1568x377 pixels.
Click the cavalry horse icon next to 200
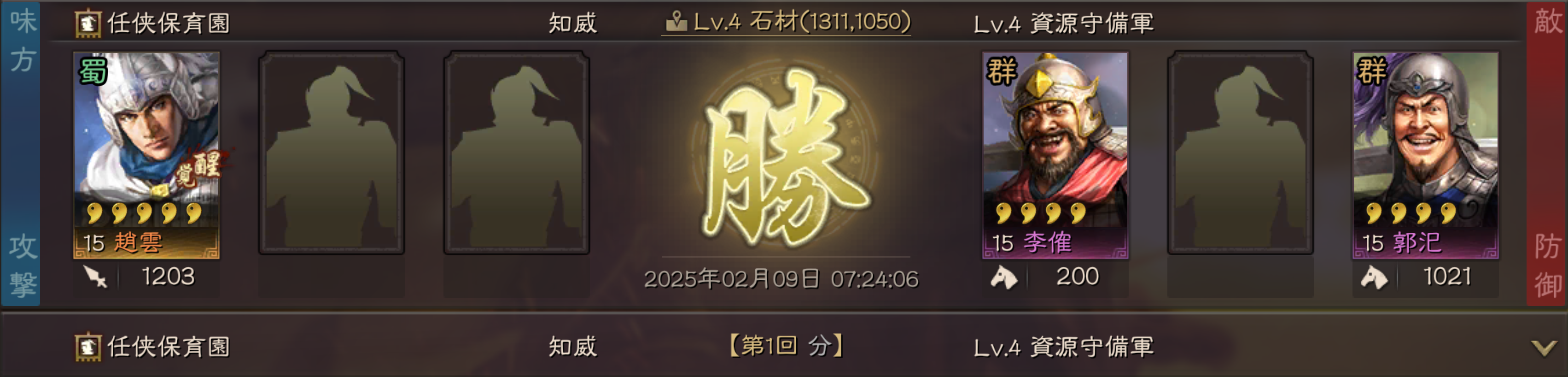coord(1004,277)
